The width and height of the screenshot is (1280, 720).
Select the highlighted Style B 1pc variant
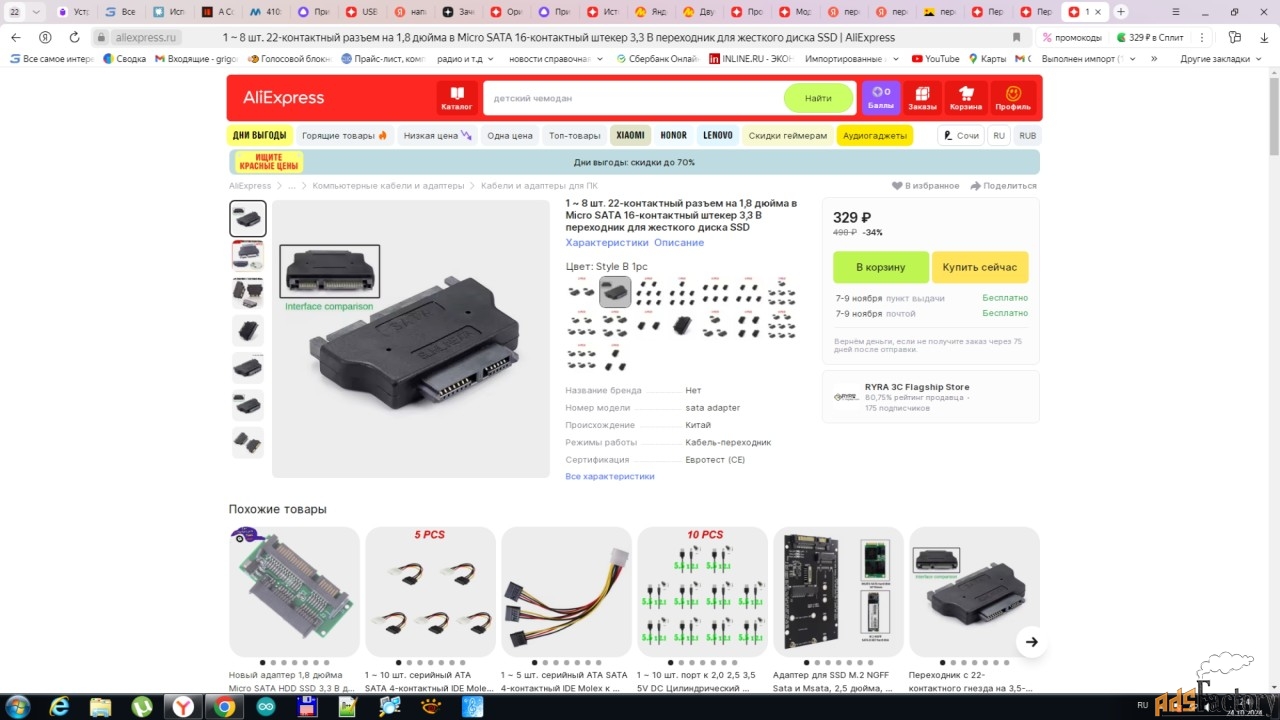click(615, 293)
